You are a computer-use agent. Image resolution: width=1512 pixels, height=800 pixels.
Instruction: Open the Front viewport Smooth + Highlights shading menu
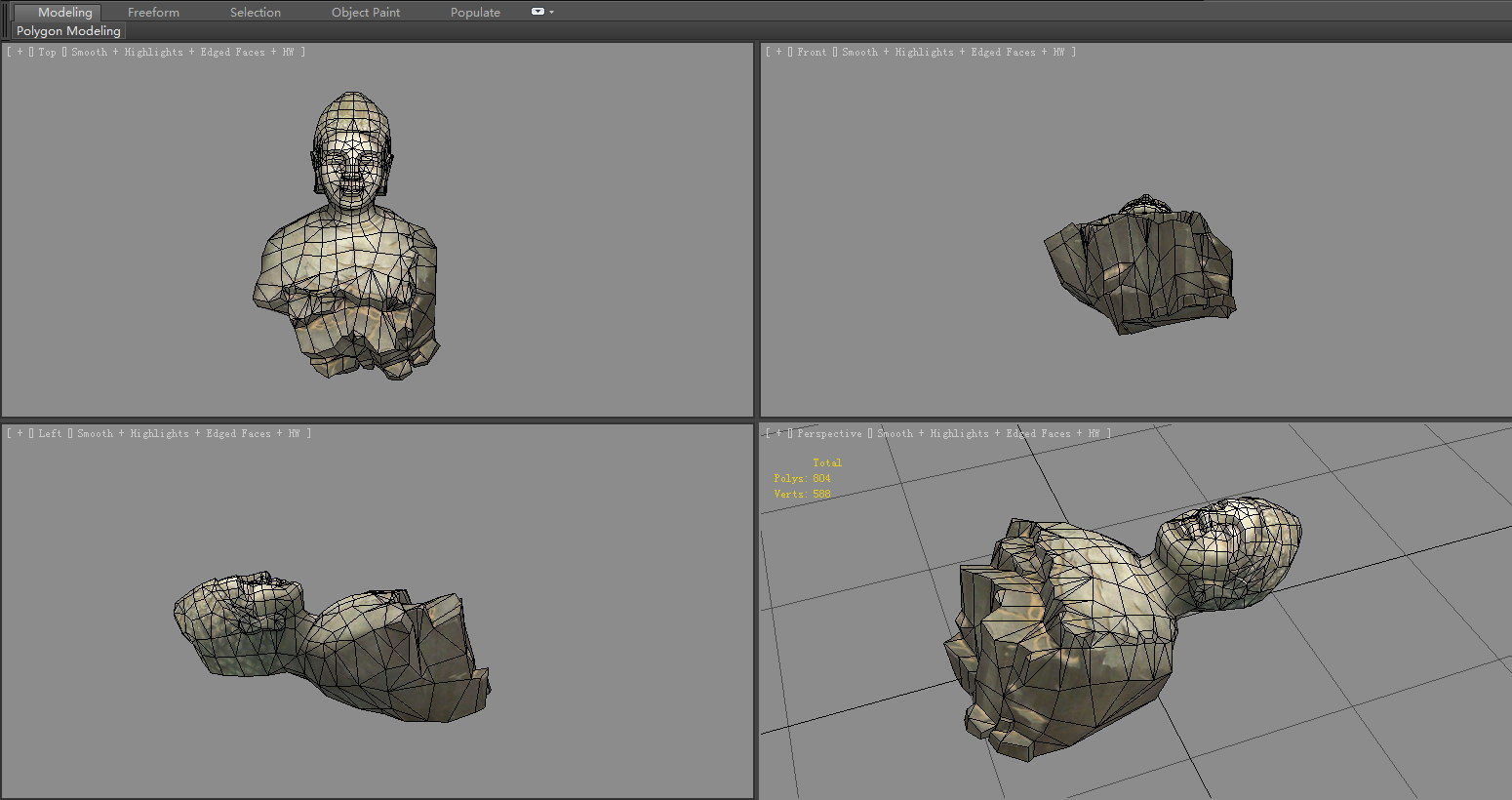(959, 52)
